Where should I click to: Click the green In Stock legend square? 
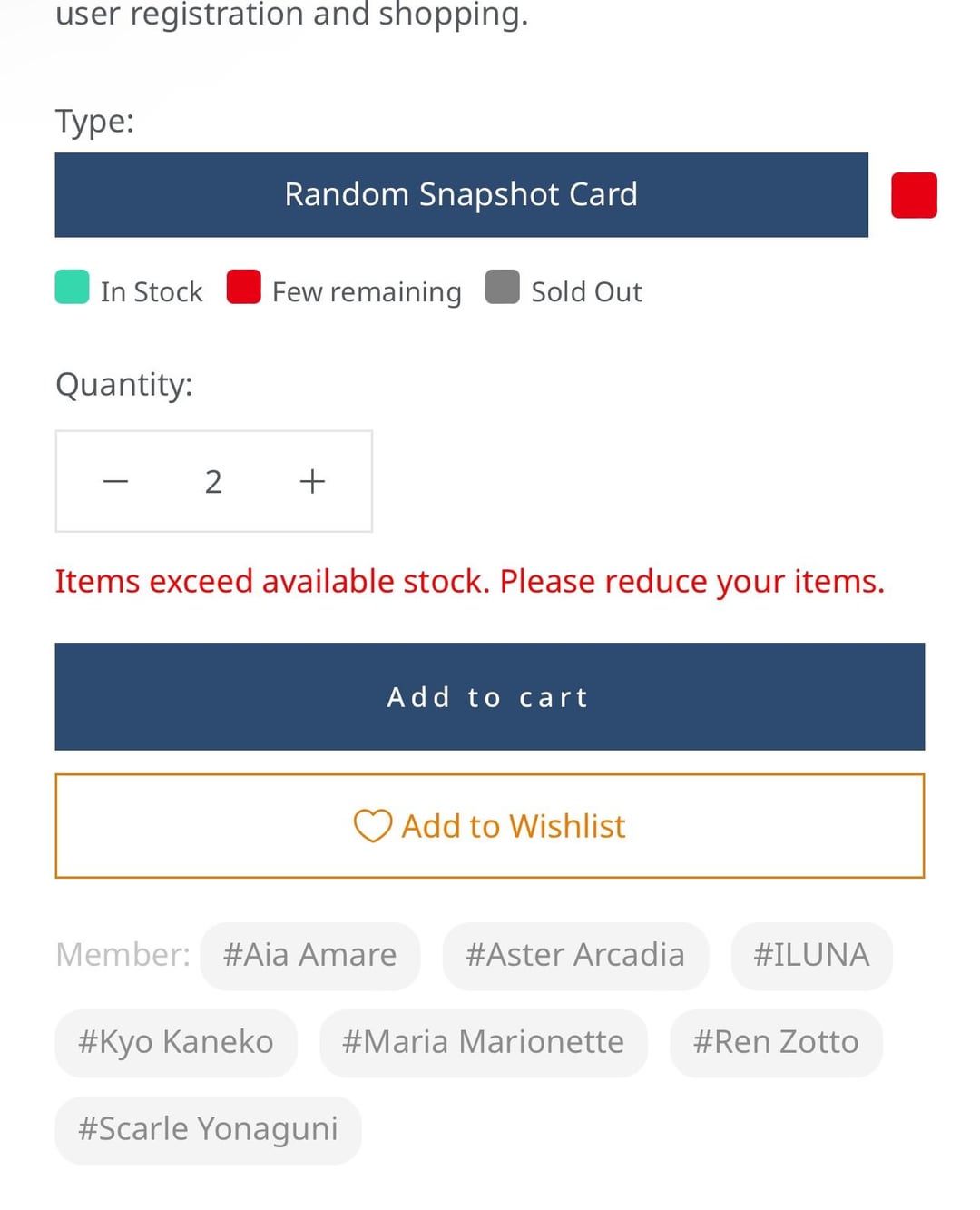72,287
